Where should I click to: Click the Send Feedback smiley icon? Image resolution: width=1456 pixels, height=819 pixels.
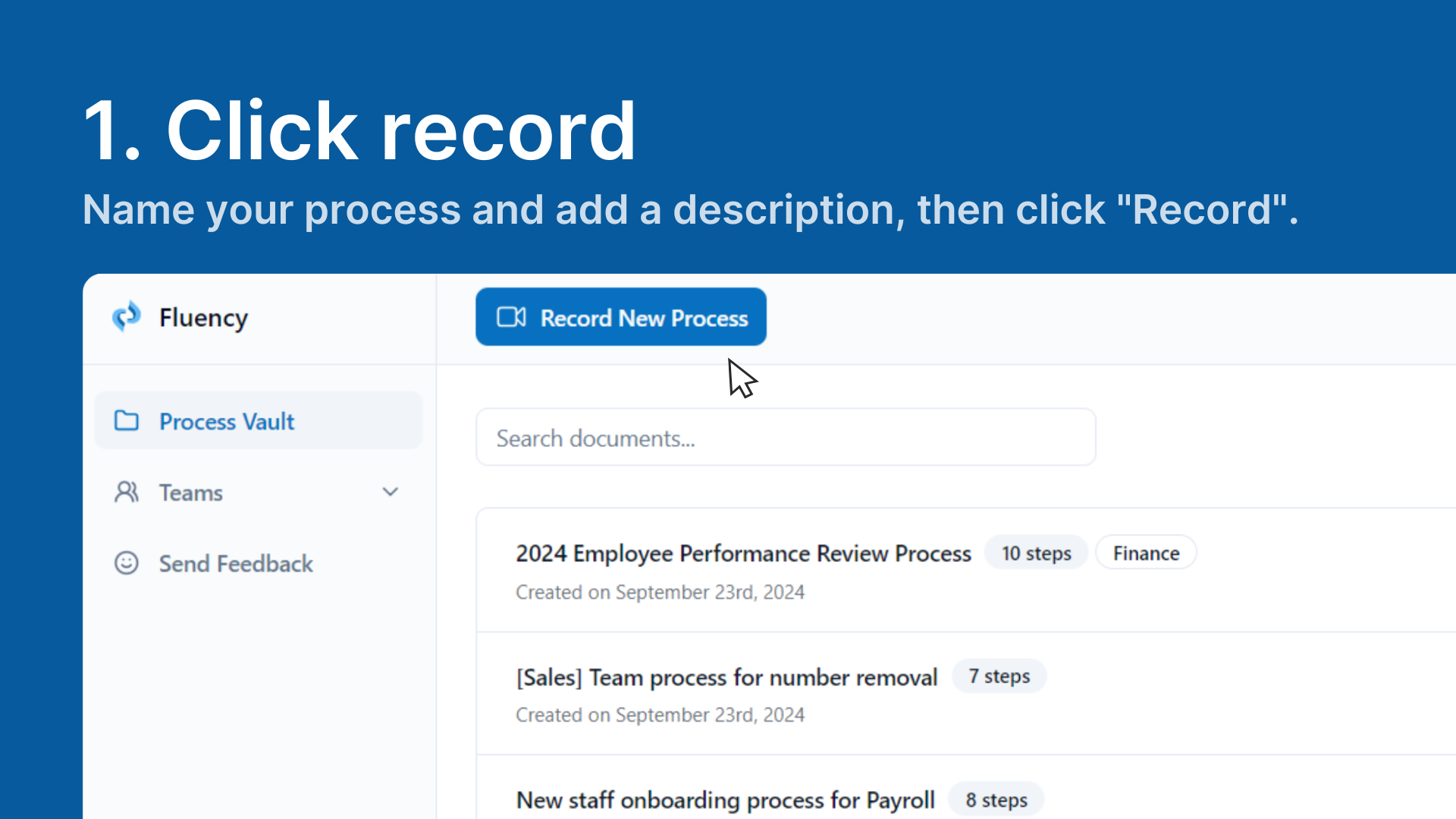(x=127, y=563)
